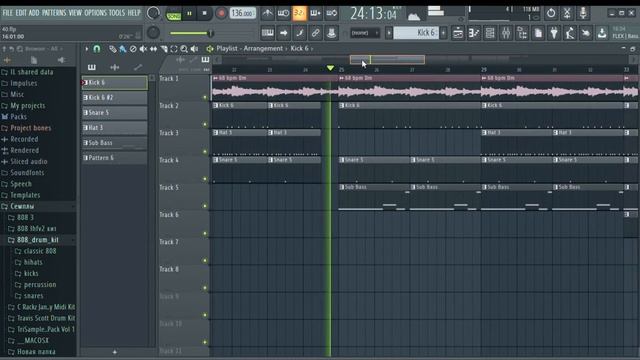Image resolution: width=640 pixels, height=360 pixels.
Task: Mute Track 2 via its green LED
Action: coord(205,124)
